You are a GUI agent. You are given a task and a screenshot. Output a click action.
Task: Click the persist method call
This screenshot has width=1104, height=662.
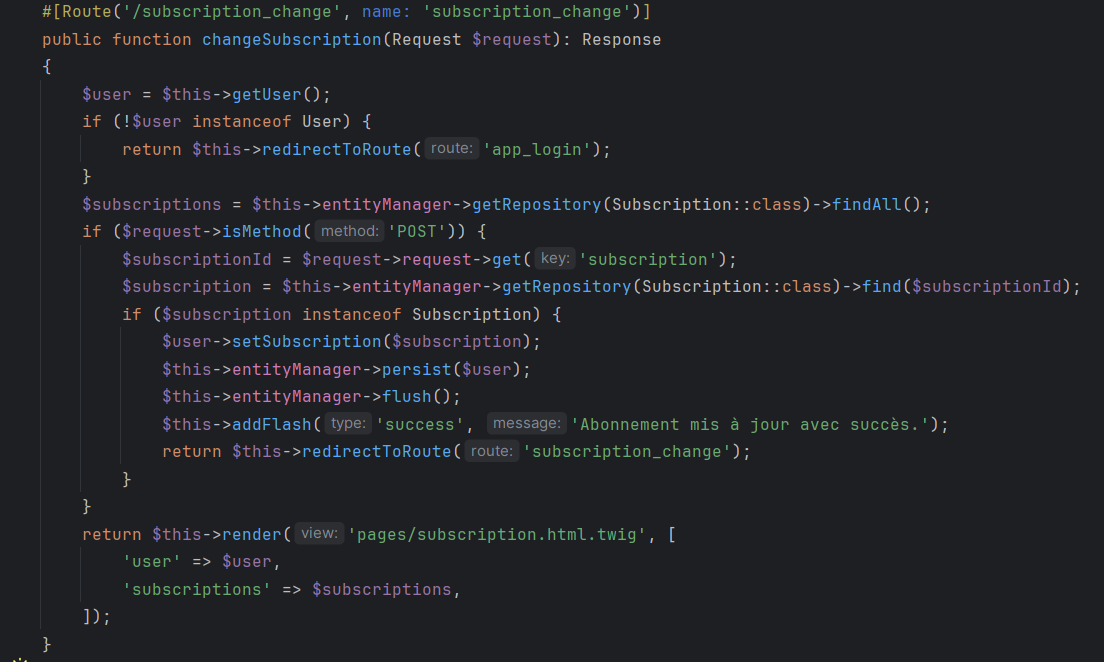tap(416, 369)
